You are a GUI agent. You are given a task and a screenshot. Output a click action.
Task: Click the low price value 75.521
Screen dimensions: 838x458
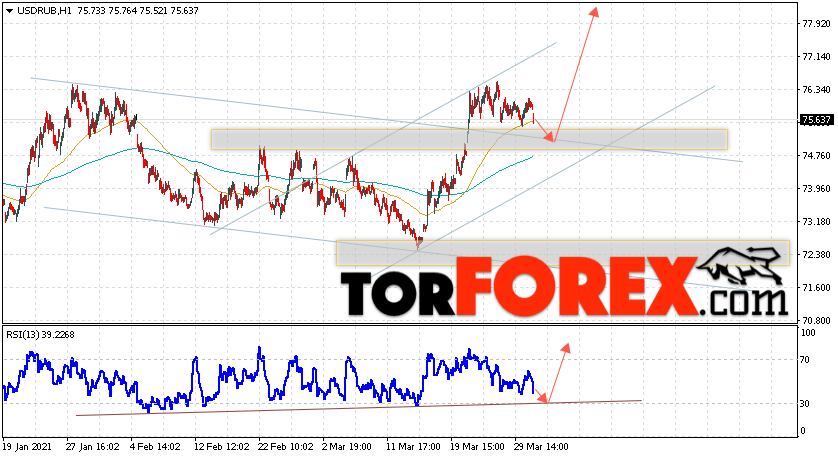point(153,11)
